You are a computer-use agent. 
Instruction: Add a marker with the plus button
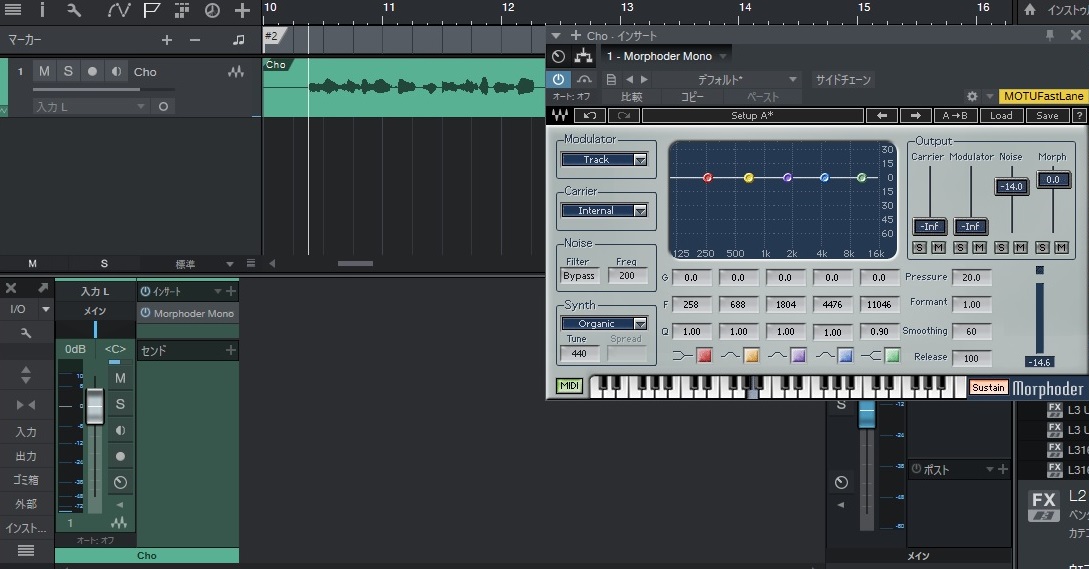[x=167, y=40]
